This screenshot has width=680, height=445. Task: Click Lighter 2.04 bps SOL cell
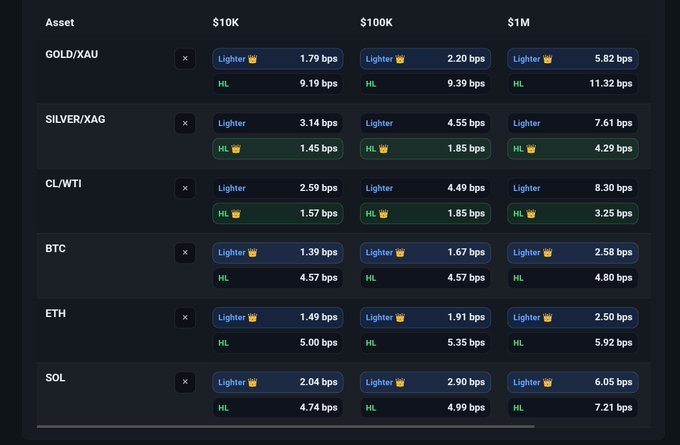click(x=278, y=382)
